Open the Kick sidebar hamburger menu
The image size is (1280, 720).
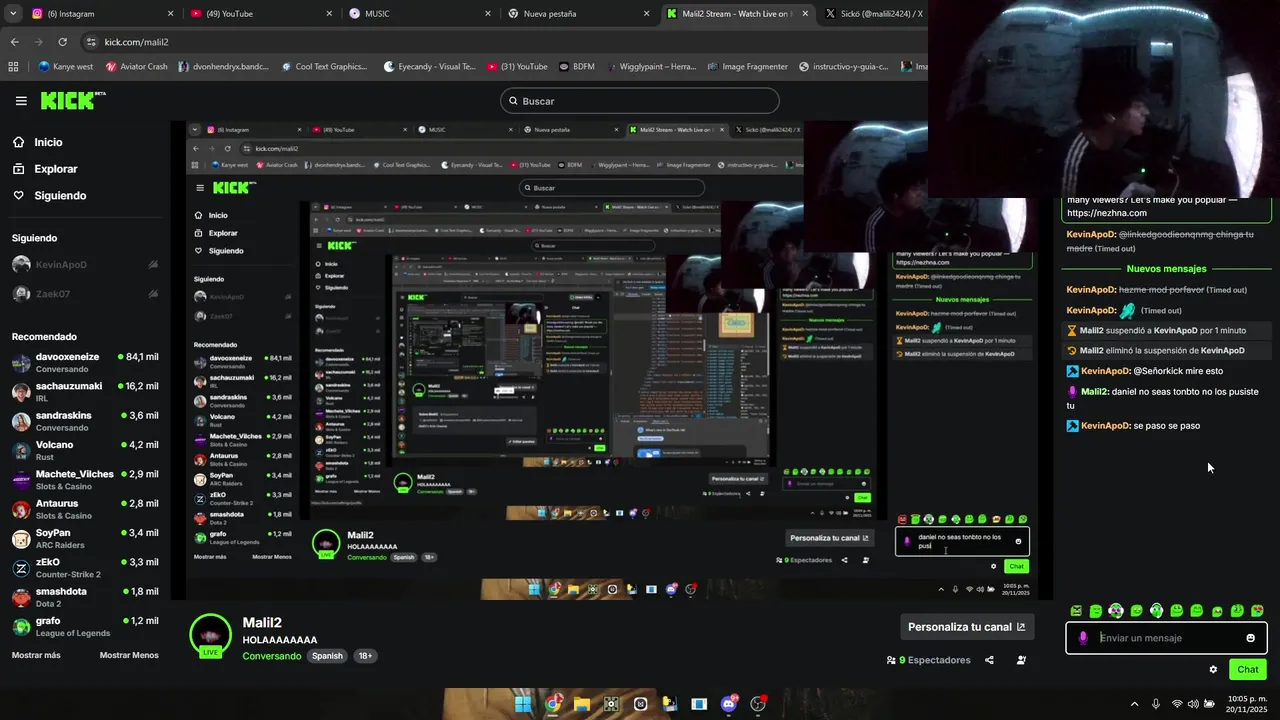[x=21, y=101]
